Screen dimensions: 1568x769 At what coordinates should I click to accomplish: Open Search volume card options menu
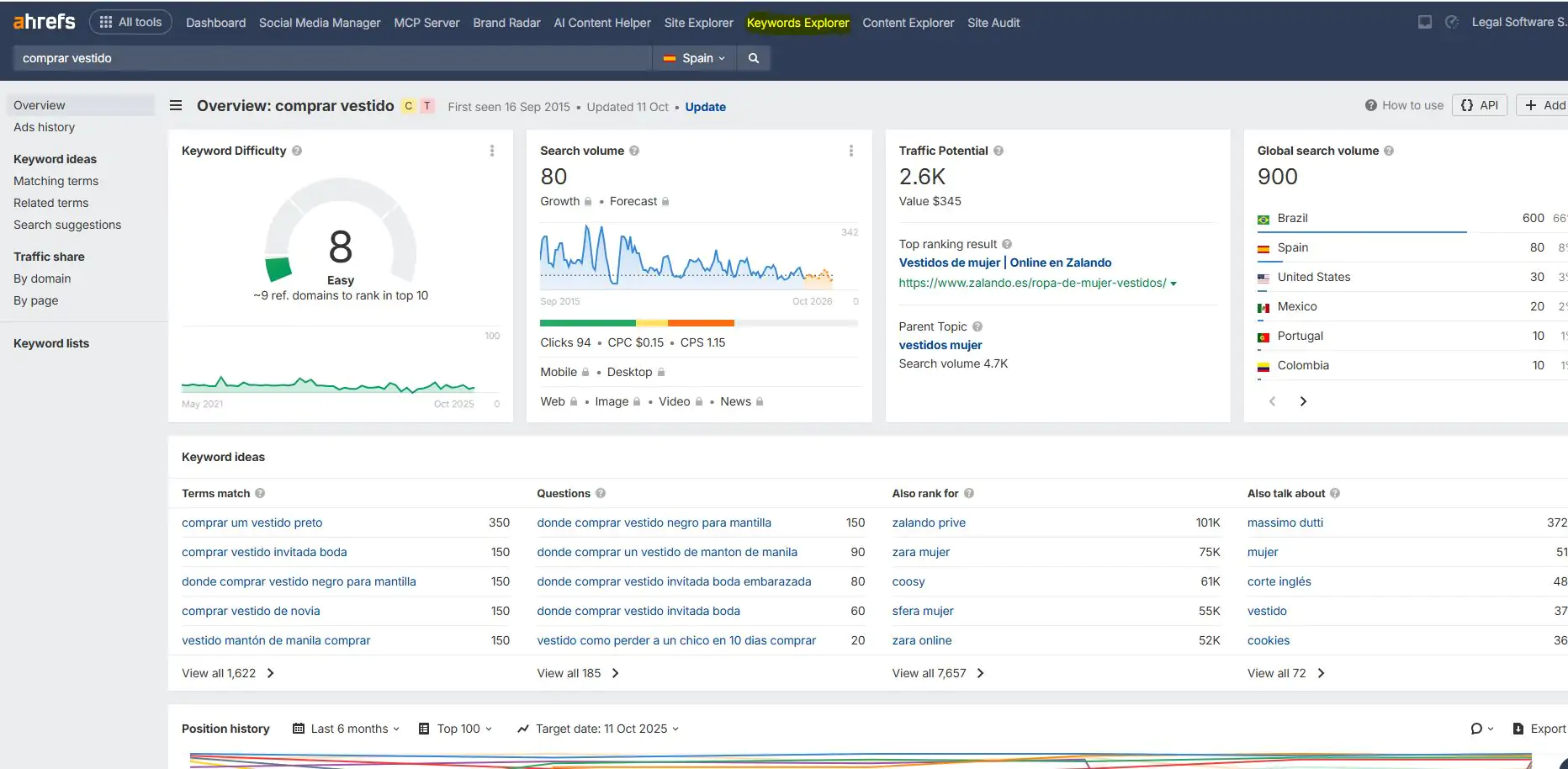pos(850,151)
